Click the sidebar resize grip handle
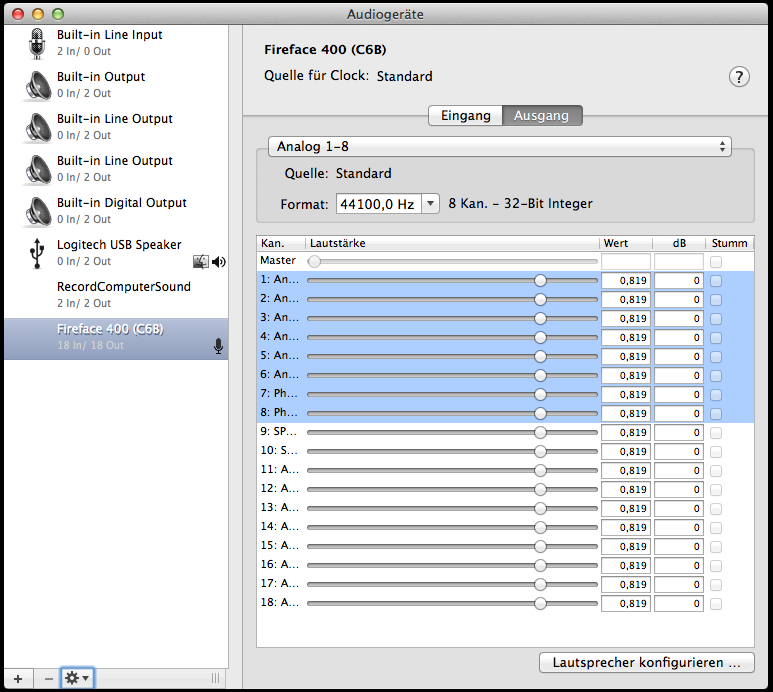 pyautogui.click(x=215, y=679)
